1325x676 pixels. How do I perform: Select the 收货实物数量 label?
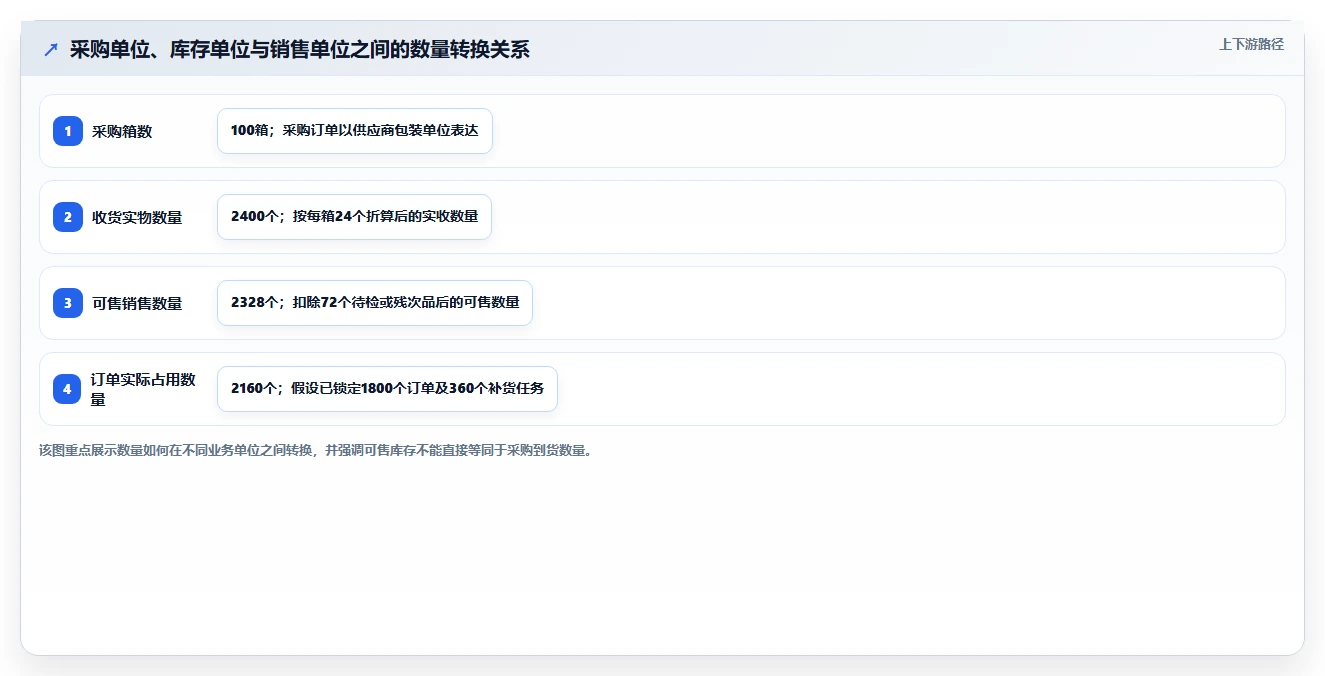(x=137, y=217)
